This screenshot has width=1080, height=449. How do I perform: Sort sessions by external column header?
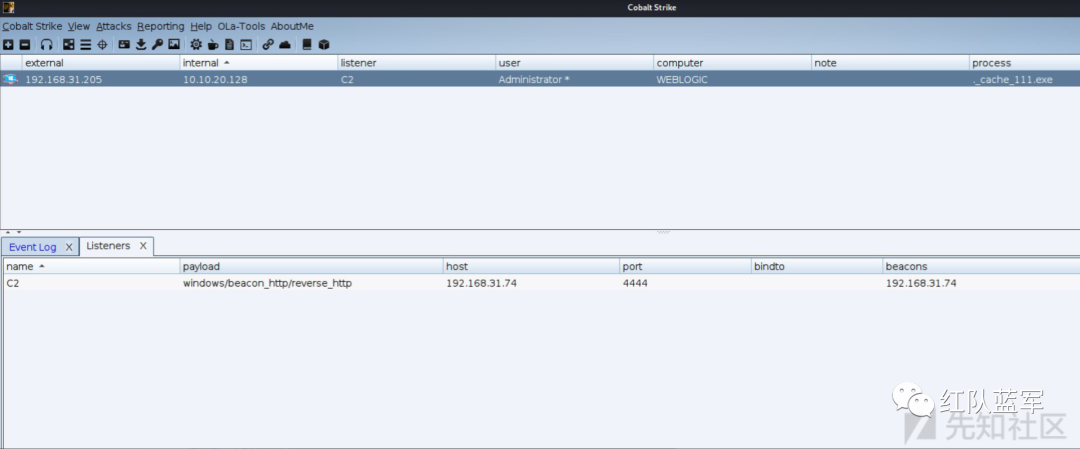(x=101, y=63)
